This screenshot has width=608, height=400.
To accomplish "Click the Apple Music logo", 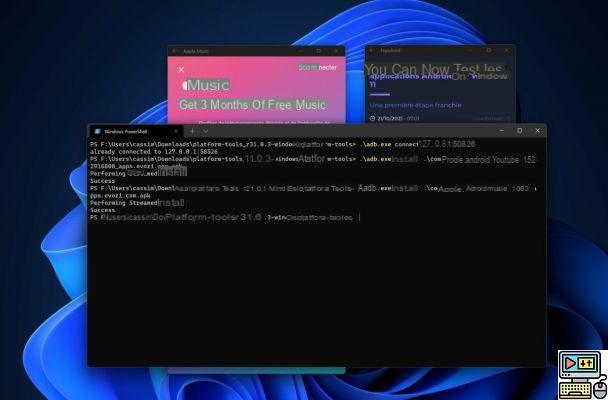I will point(206,85).
